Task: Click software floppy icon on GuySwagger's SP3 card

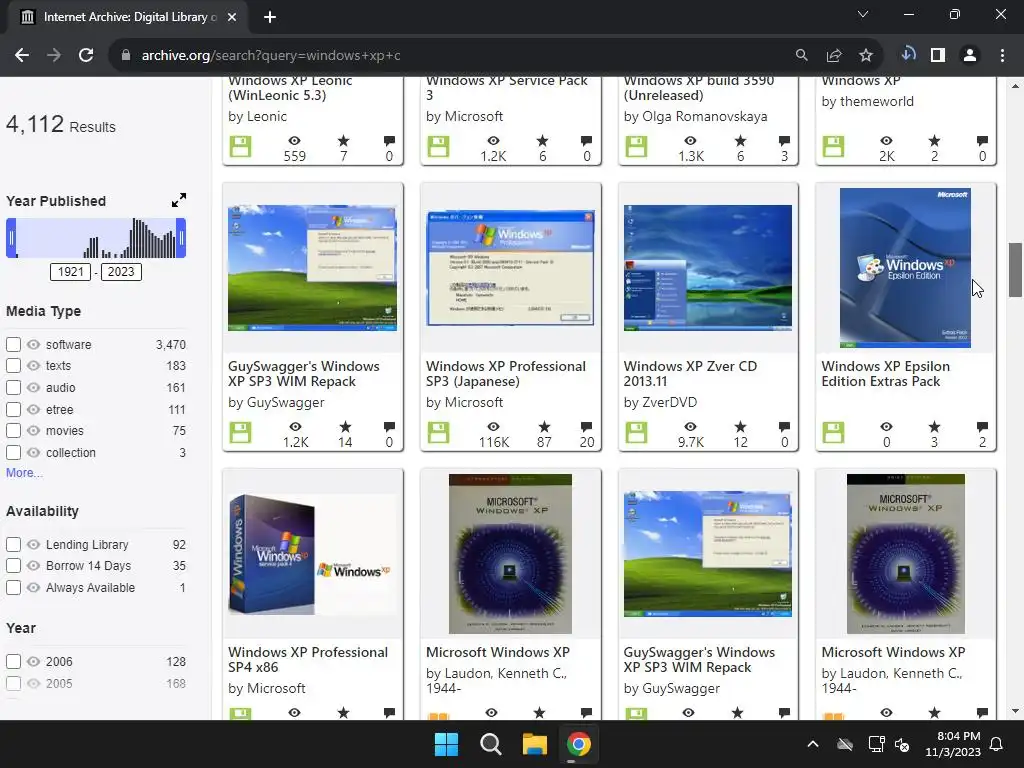Action: (x=240, y=432)
